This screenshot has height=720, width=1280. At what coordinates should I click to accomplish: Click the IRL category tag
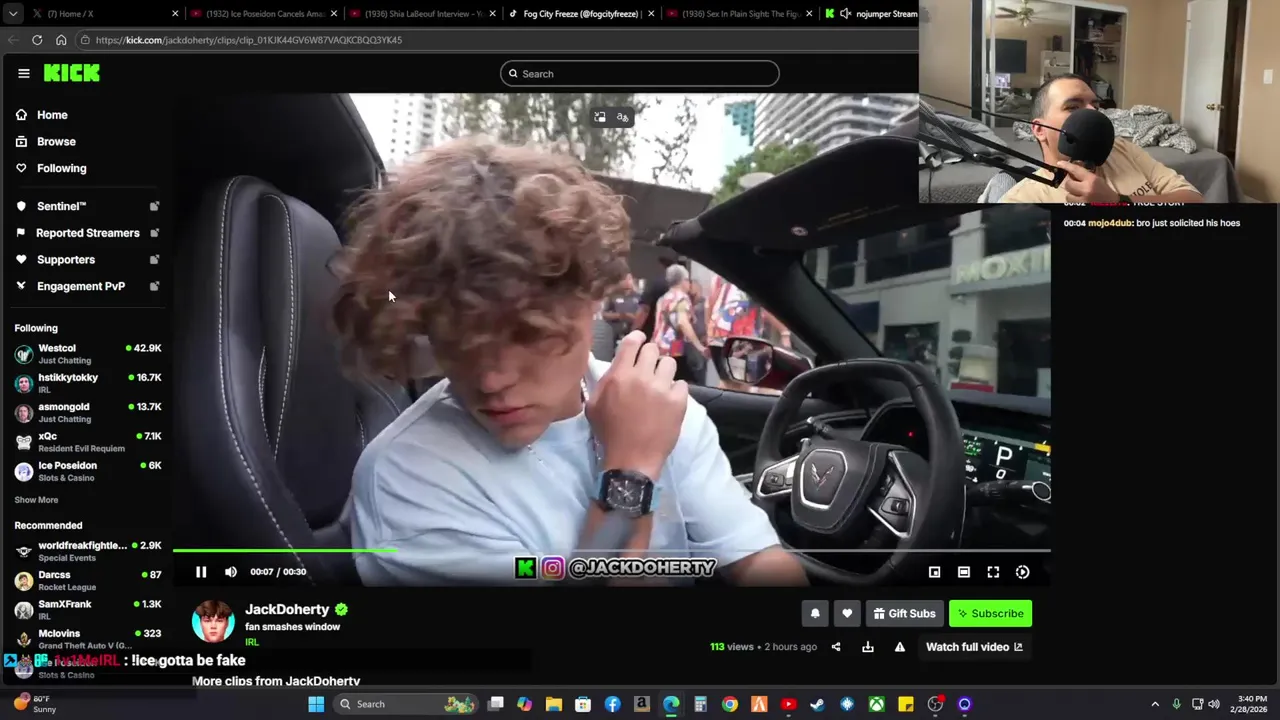[x=252, y=642]
